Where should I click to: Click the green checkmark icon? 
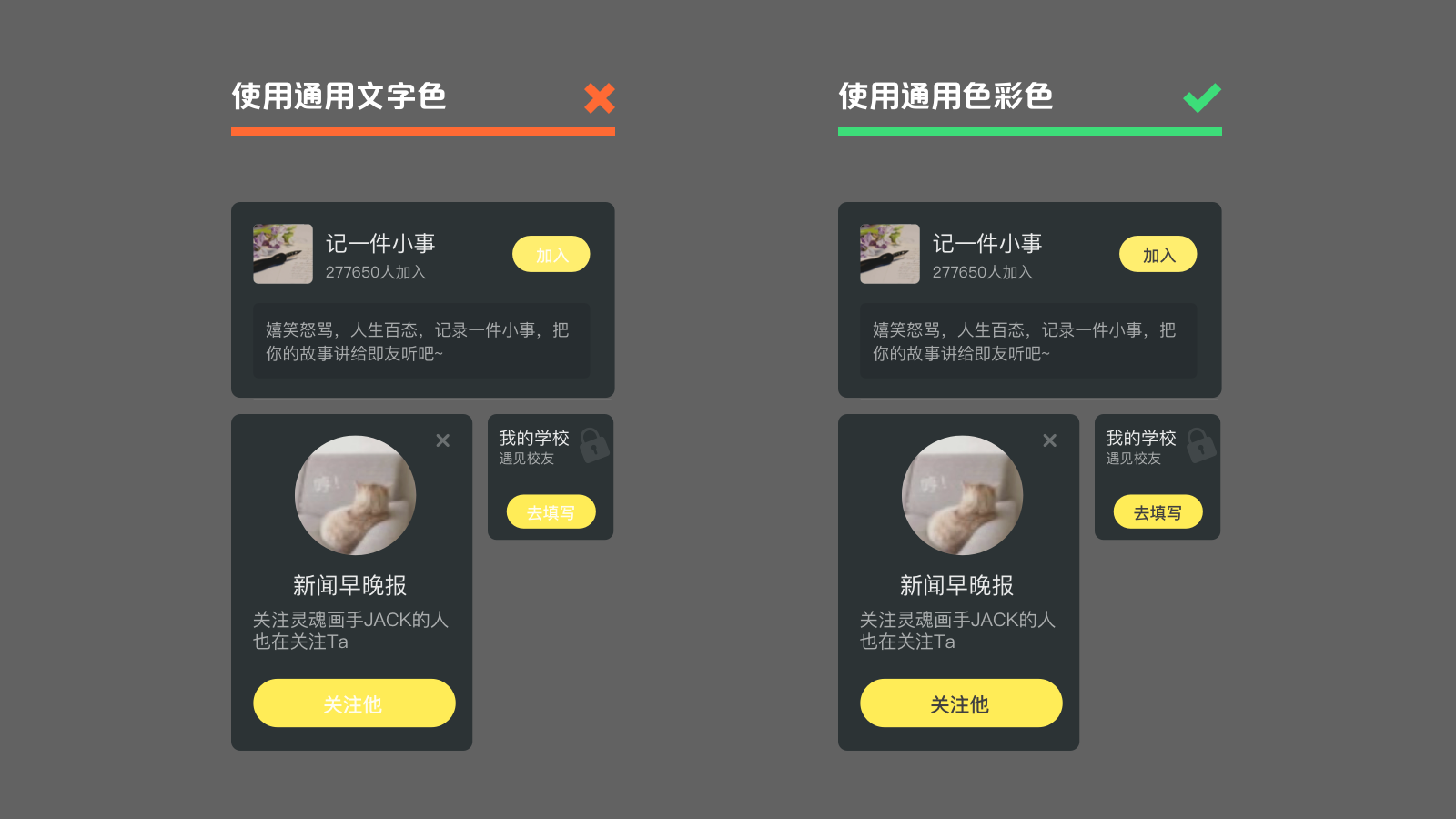pos(1202,96)
